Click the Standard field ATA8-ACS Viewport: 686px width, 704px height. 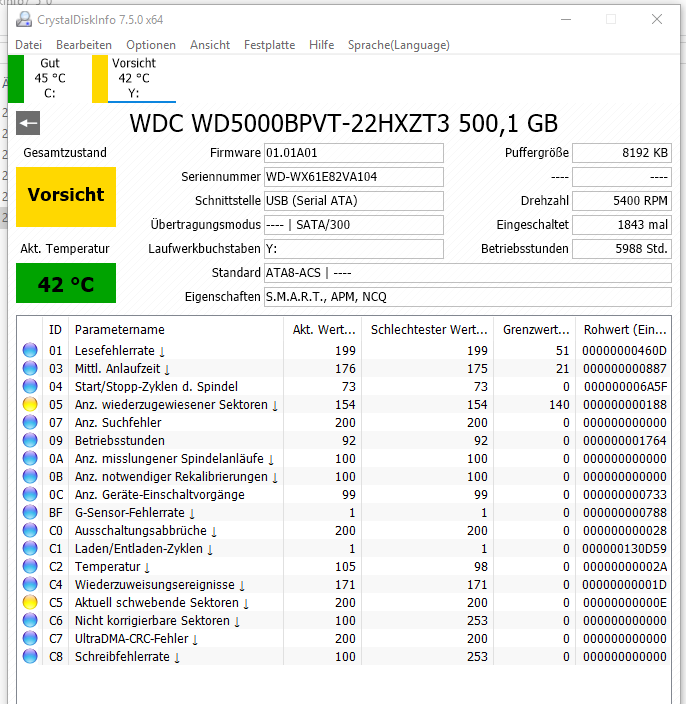coord(468,273)
